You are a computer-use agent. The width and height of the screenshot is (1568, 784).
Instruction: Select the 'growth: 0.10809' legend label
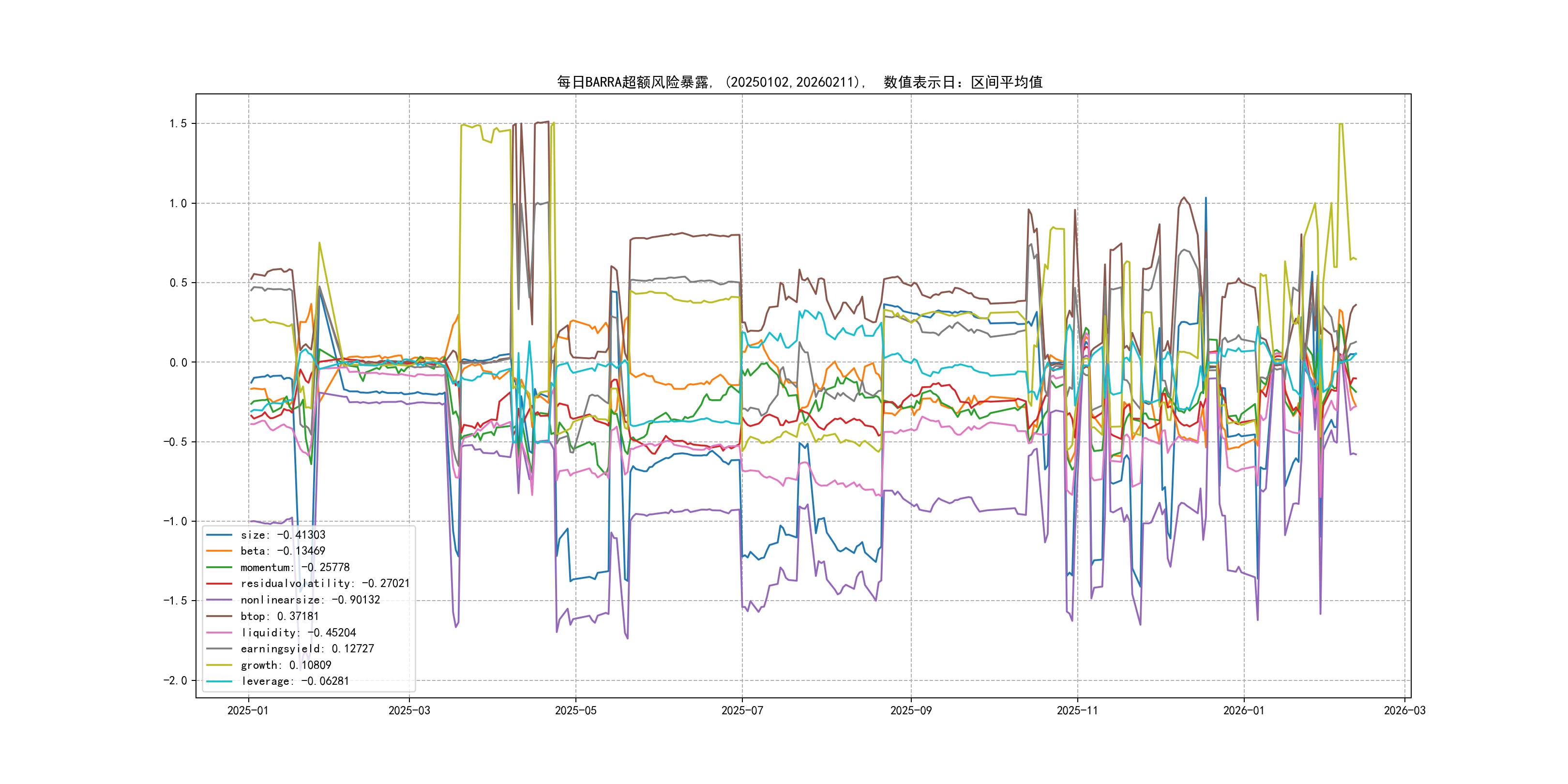point(286,665)
